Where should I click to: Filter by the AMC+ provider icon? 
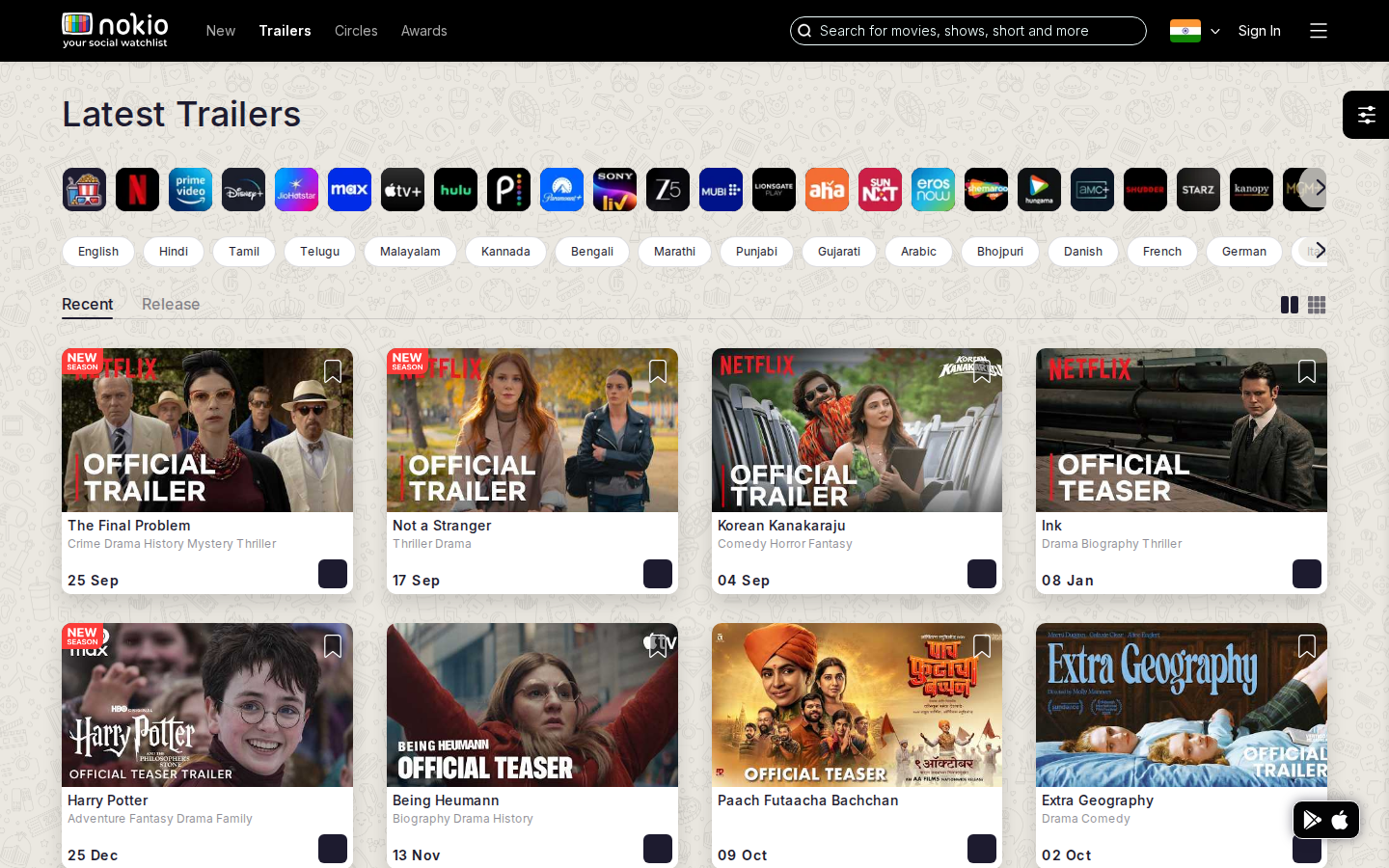1092,190
